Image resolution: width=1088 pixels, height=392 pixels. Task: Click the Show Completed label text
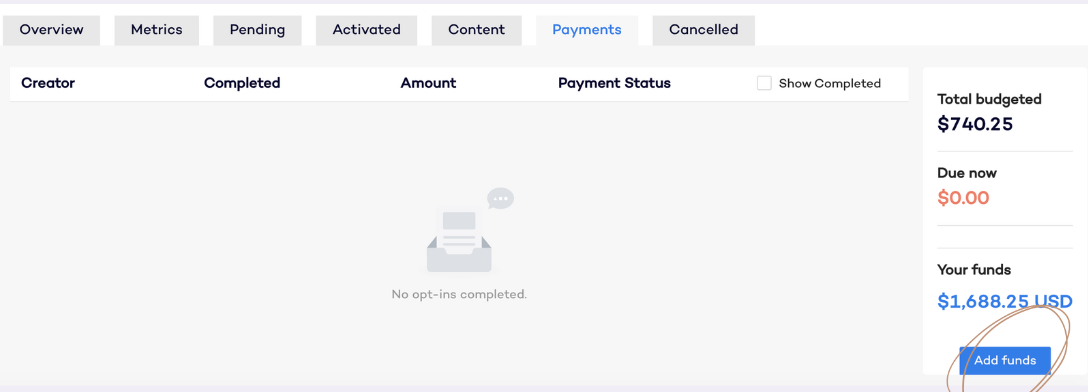point(829,83)
